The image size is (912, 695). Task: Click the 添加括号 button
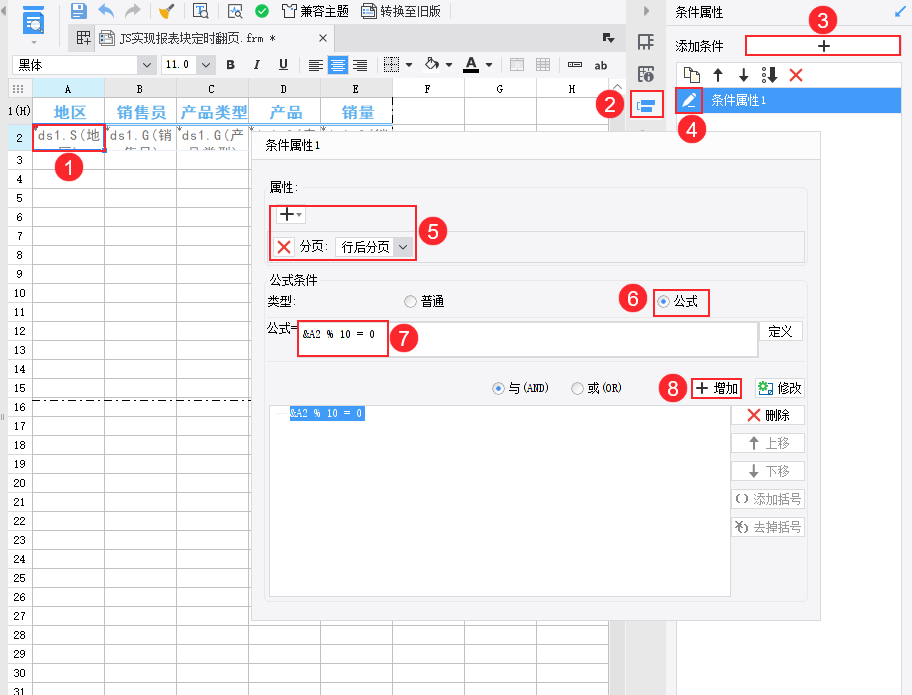pyautogui.click(x=768, y=499)
